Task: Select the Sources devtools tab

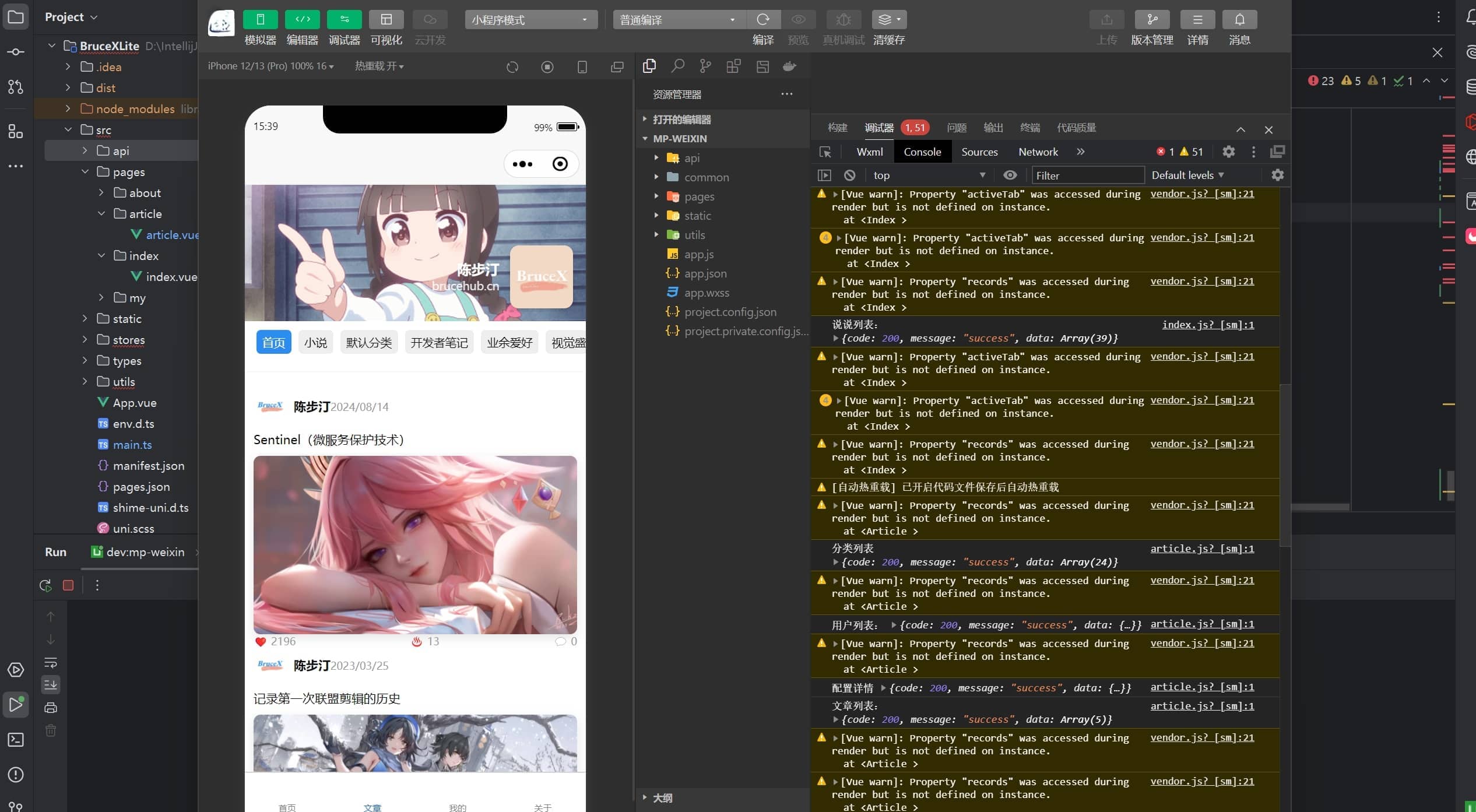Action: [x=979, y=152]
